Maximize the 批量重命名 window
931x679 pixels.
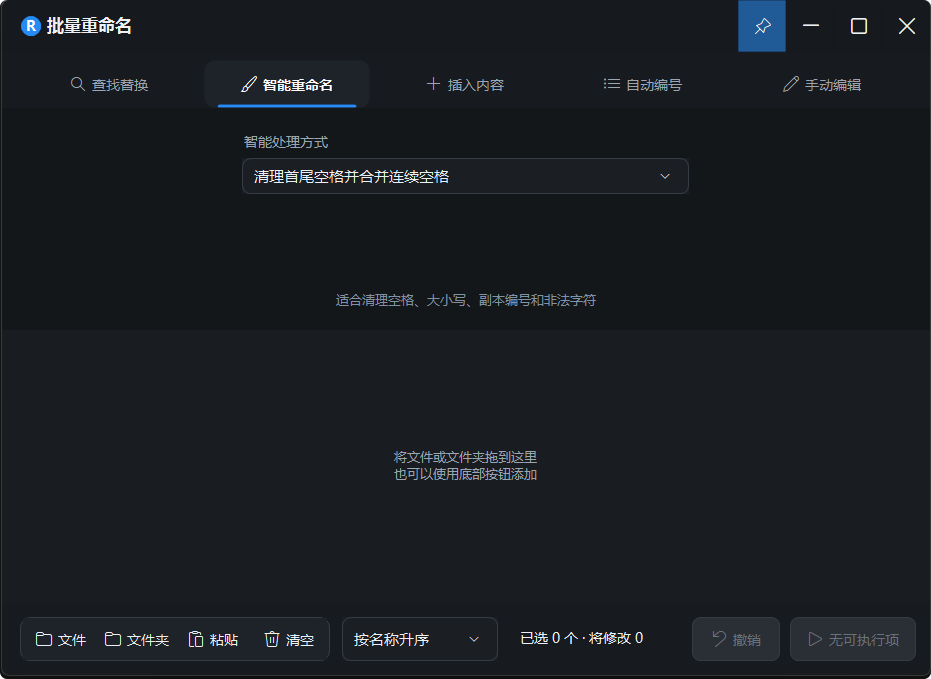point(859,26)
